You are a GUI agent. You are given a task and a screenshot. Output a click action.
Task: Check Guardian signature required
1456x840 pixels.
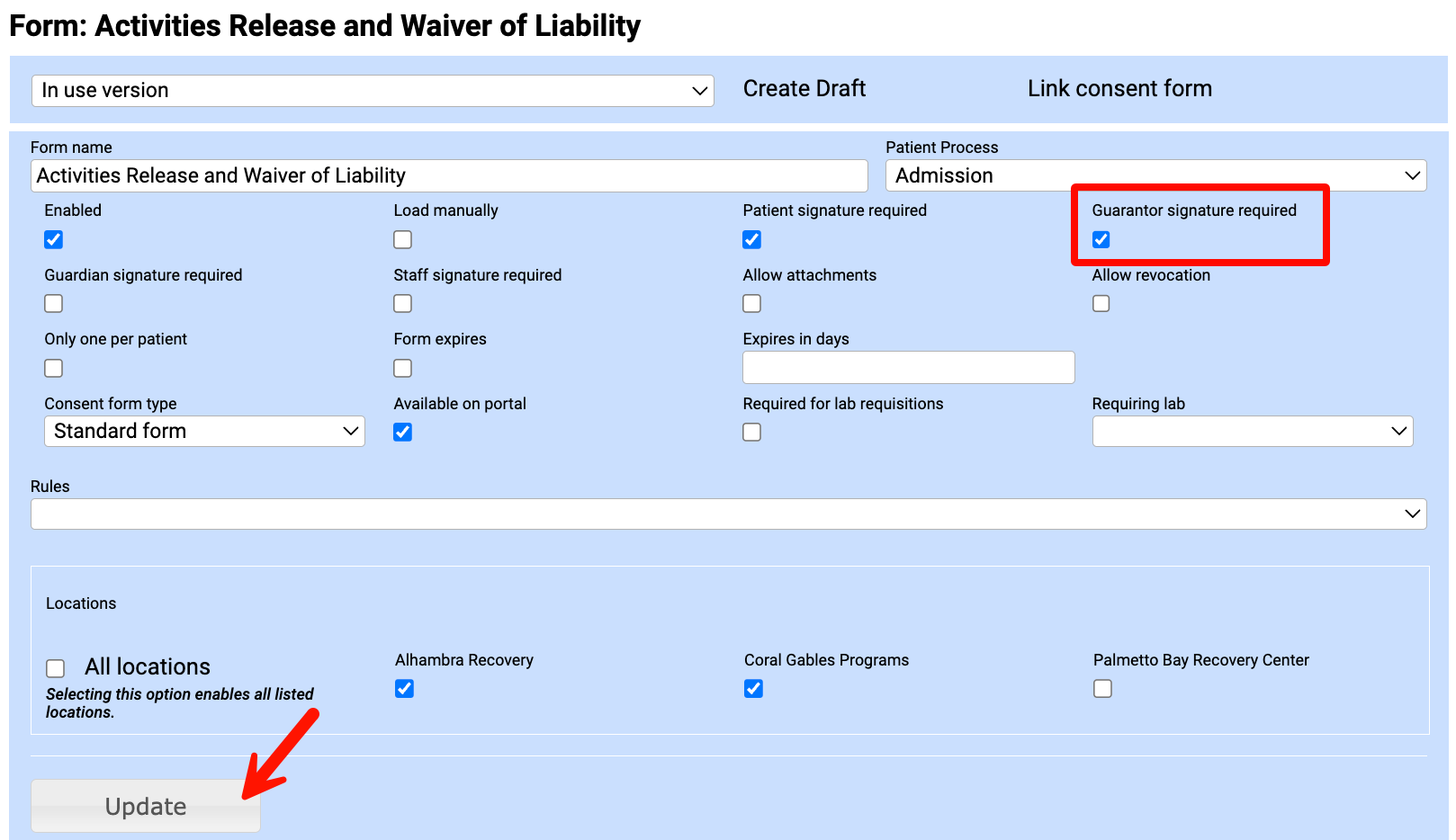coord(54,304)
